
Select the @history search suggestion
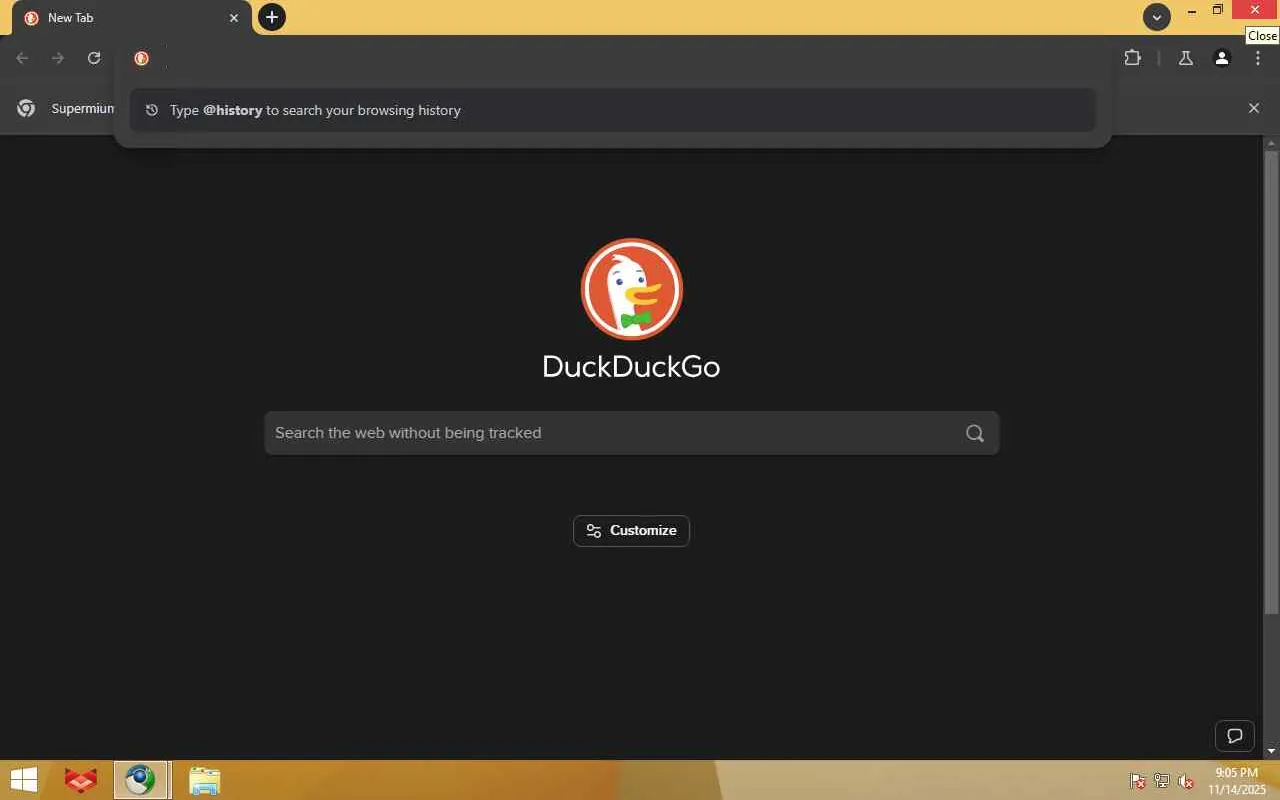coord(612,110)
